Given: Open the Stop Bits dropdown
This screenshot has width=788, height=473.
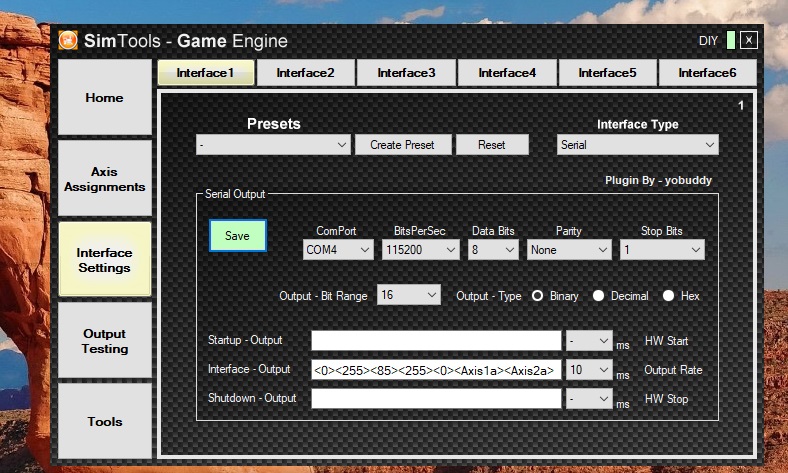Looking at the screenshot, I should (662, 250).
